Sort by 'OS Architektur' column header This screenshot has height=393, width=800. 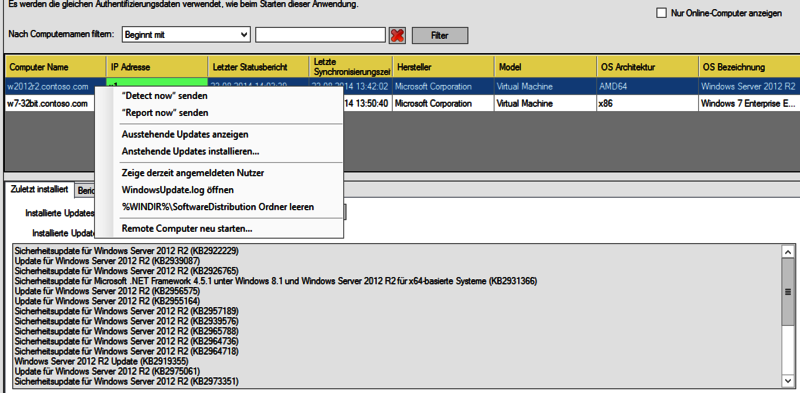point(647,67)
